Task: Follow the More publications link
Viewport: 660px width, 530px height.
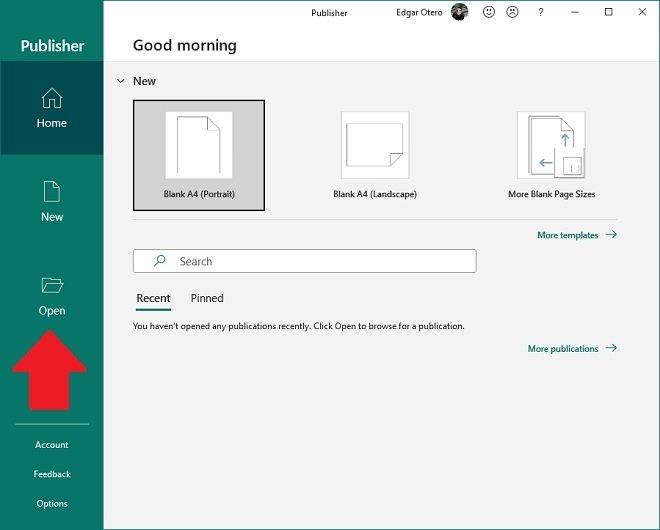Action: click(572, 349)
